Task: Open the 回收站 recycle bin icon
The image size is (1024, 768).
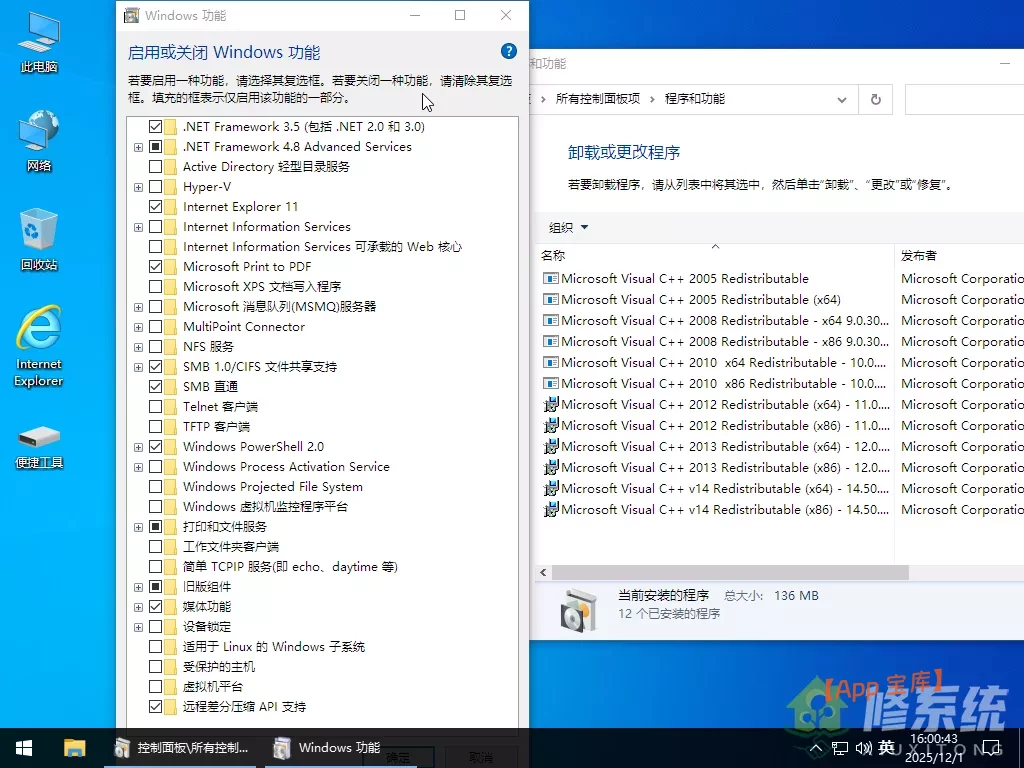Action: (x=39, y=237)
